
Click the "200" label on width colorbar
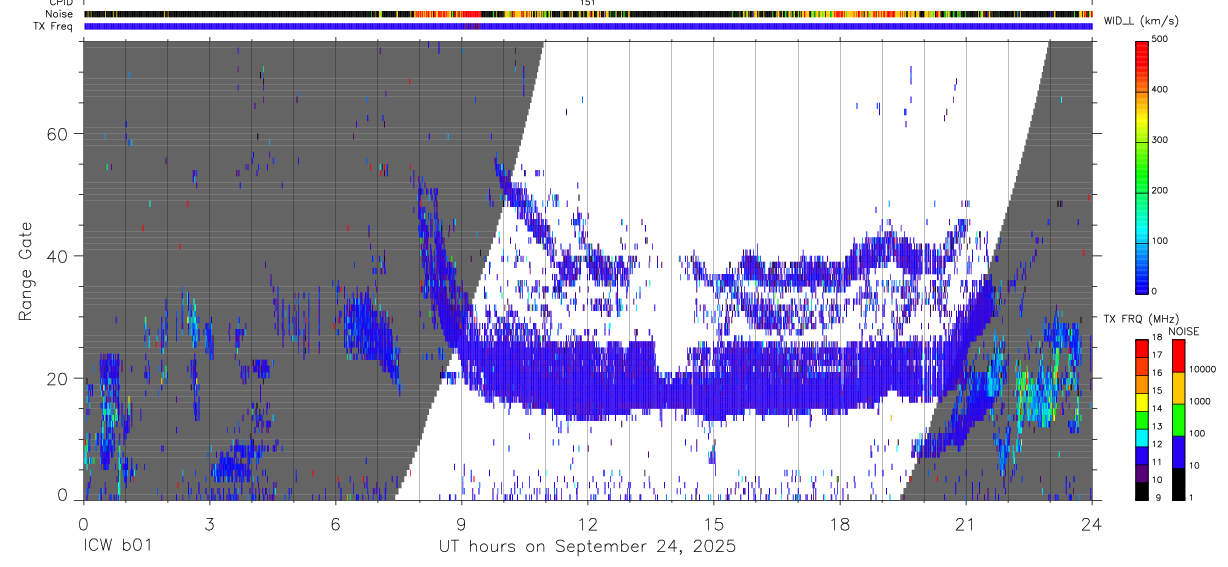[x=1162, y=191]
